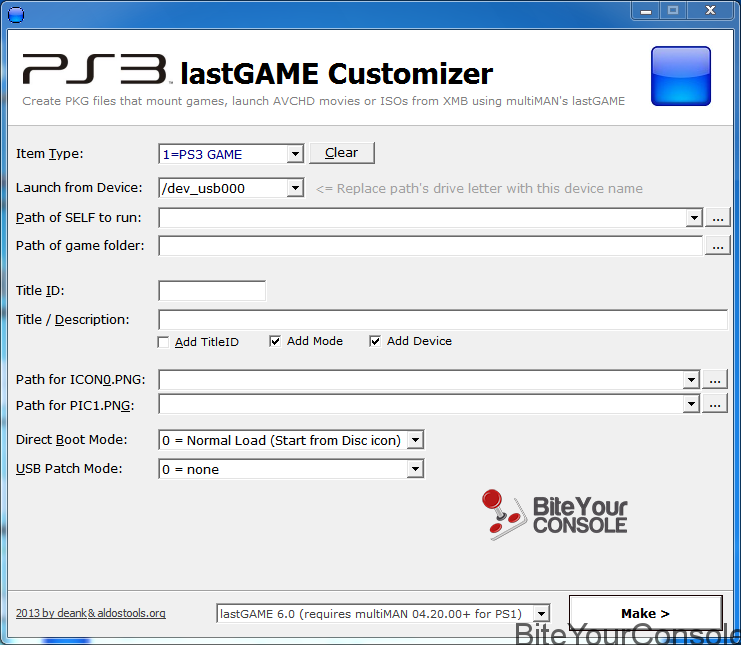Click the Make > button

pos(646,613)
